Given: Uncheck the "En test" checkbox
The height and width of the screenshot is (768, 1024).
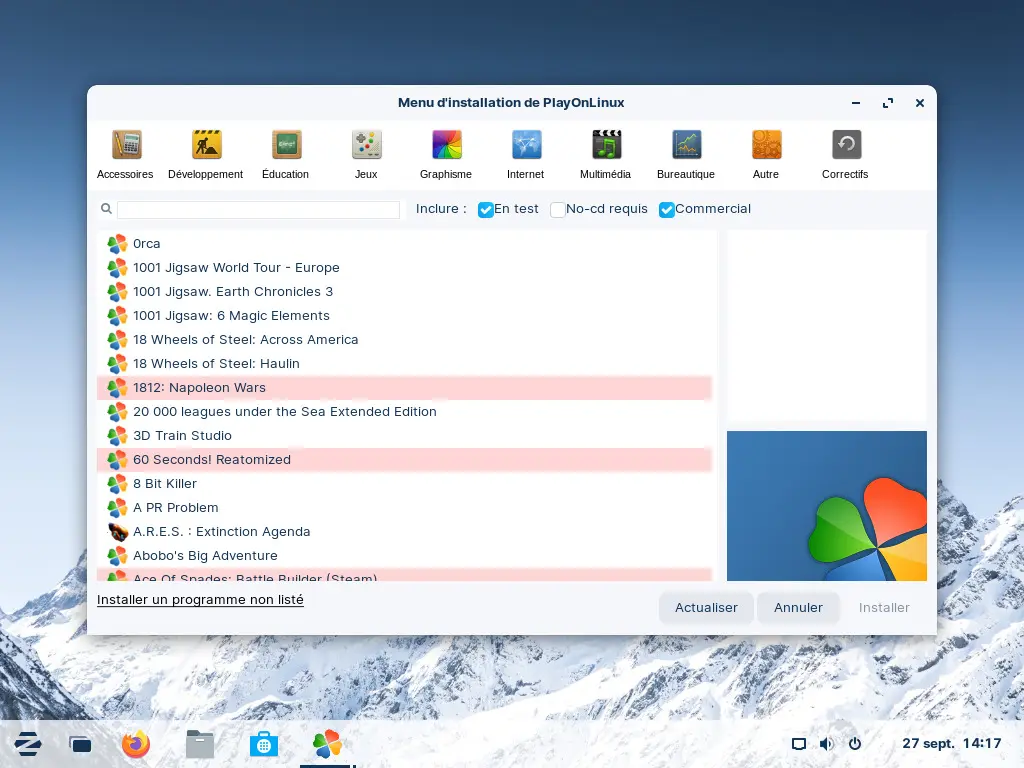Looking at the screenshot, I should [486, 210].
